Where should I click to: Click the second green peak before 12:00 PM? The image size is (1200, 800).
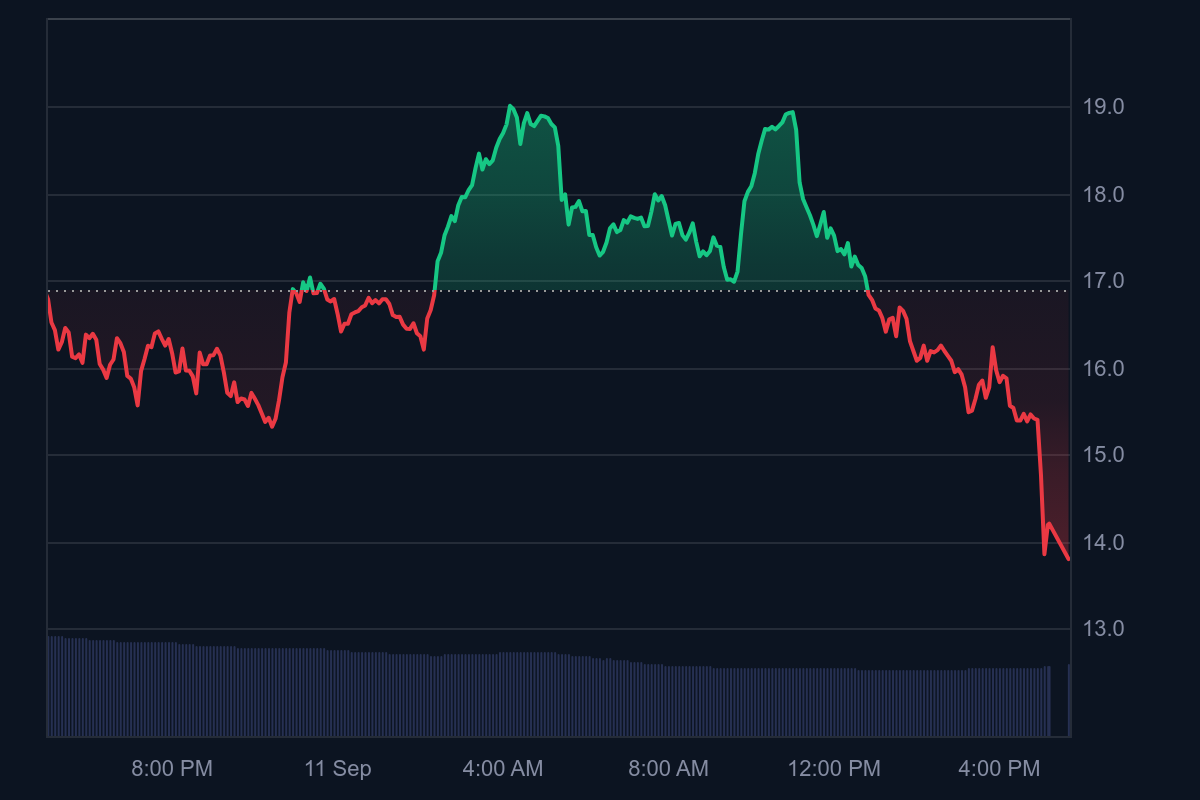click(x=792, y=112)
